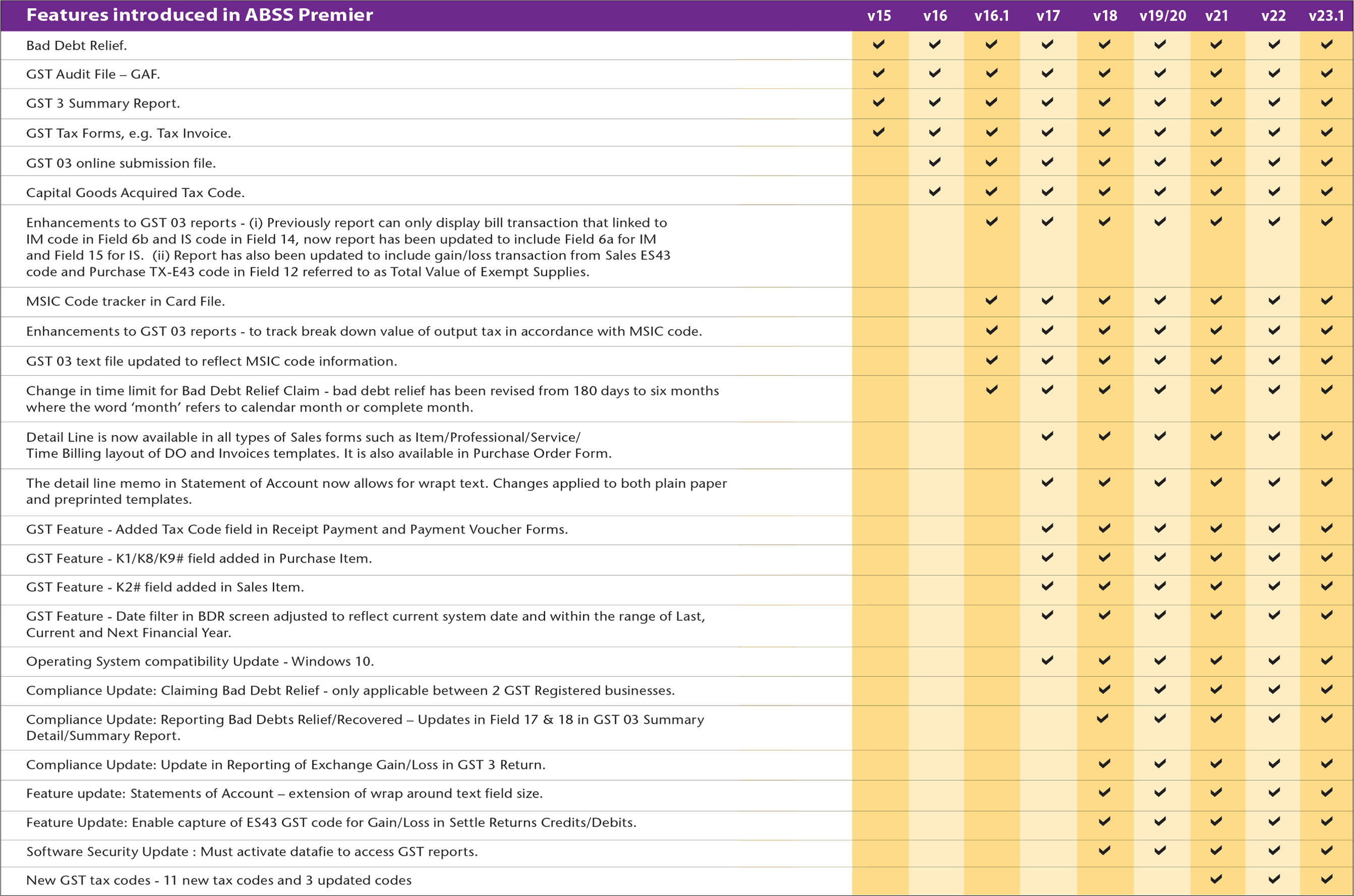Click bottom checkmark in v21 column
This screenshot has height=896, width=1354.
pos(1216,879)
